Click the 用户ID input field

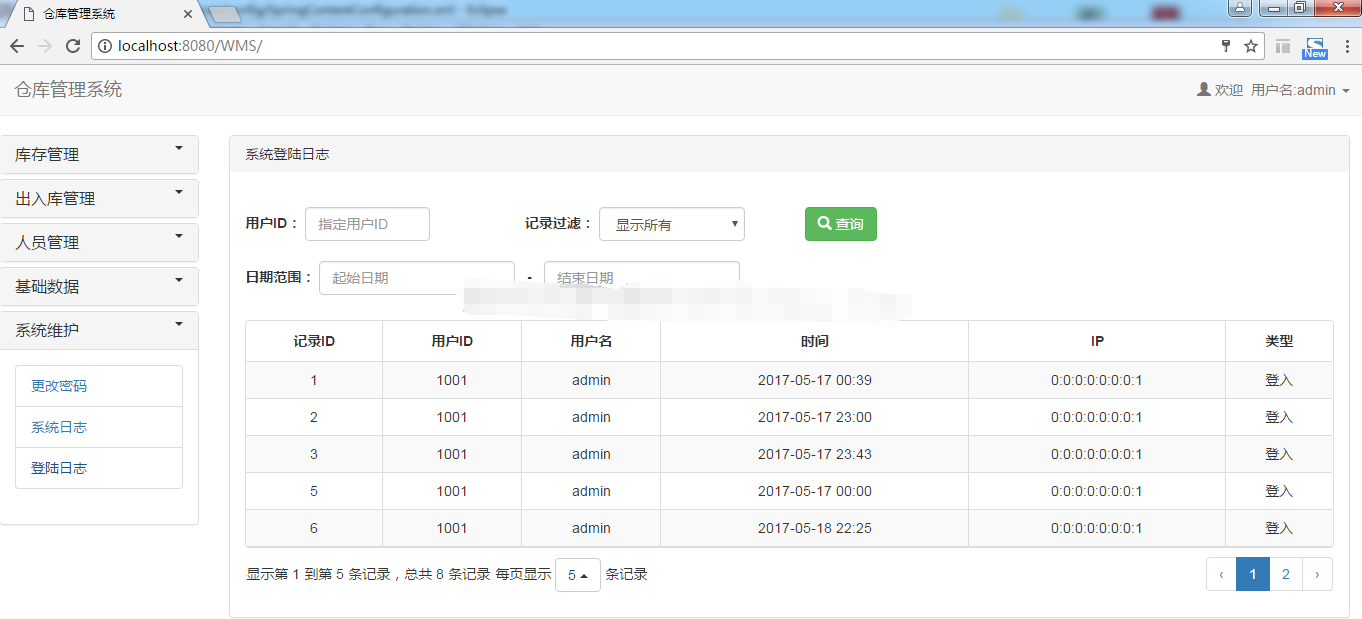coord(367,224)
